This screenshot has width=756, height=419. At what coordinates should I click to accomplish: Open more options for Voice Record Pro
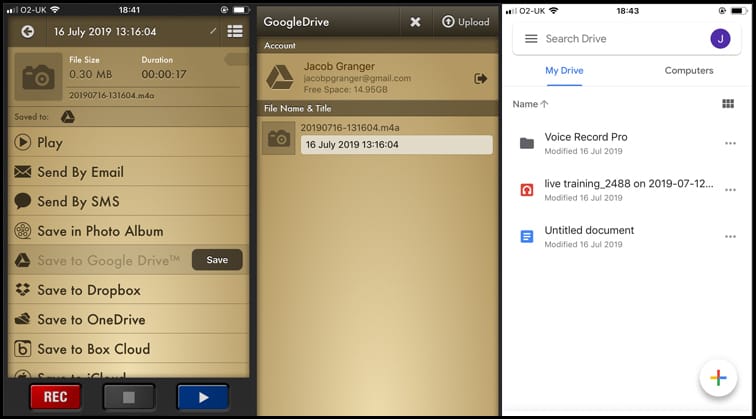click(x=730, y=143)
